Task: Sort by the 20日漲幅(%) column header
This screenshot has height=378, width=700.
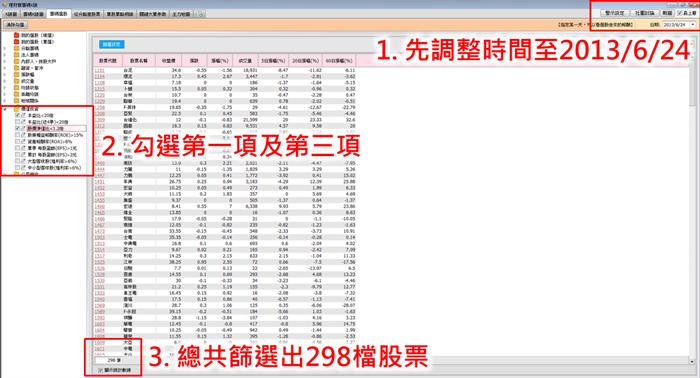Action: click(305, 60)
